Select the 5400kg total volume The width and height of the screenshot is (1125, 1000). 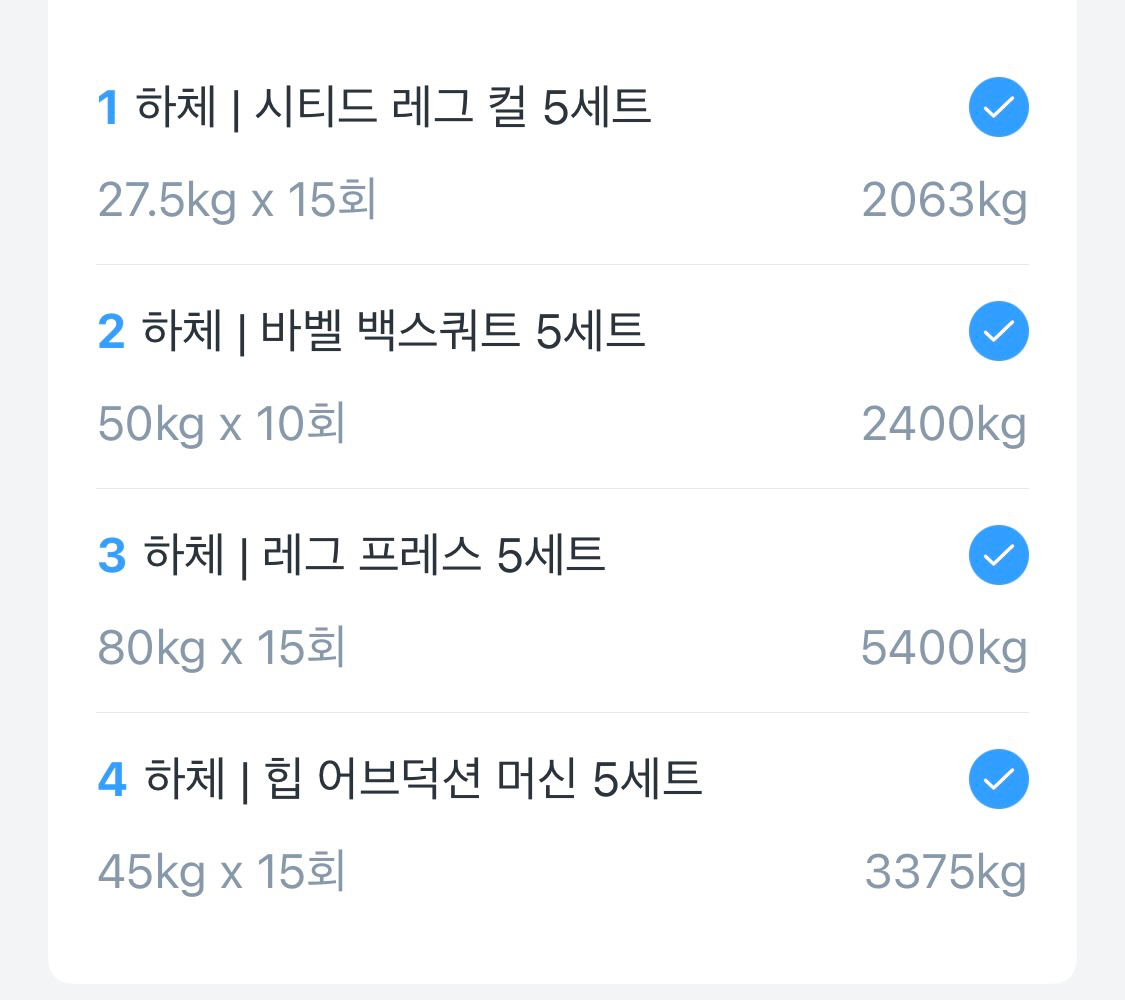[x=944, y=649]
